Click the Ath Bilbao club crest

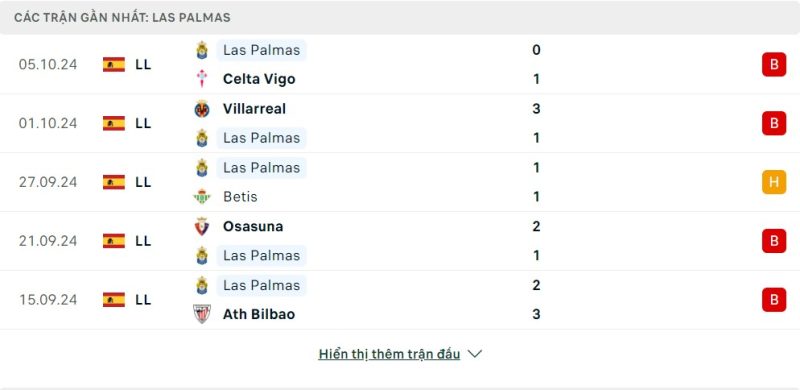[202, 314]
